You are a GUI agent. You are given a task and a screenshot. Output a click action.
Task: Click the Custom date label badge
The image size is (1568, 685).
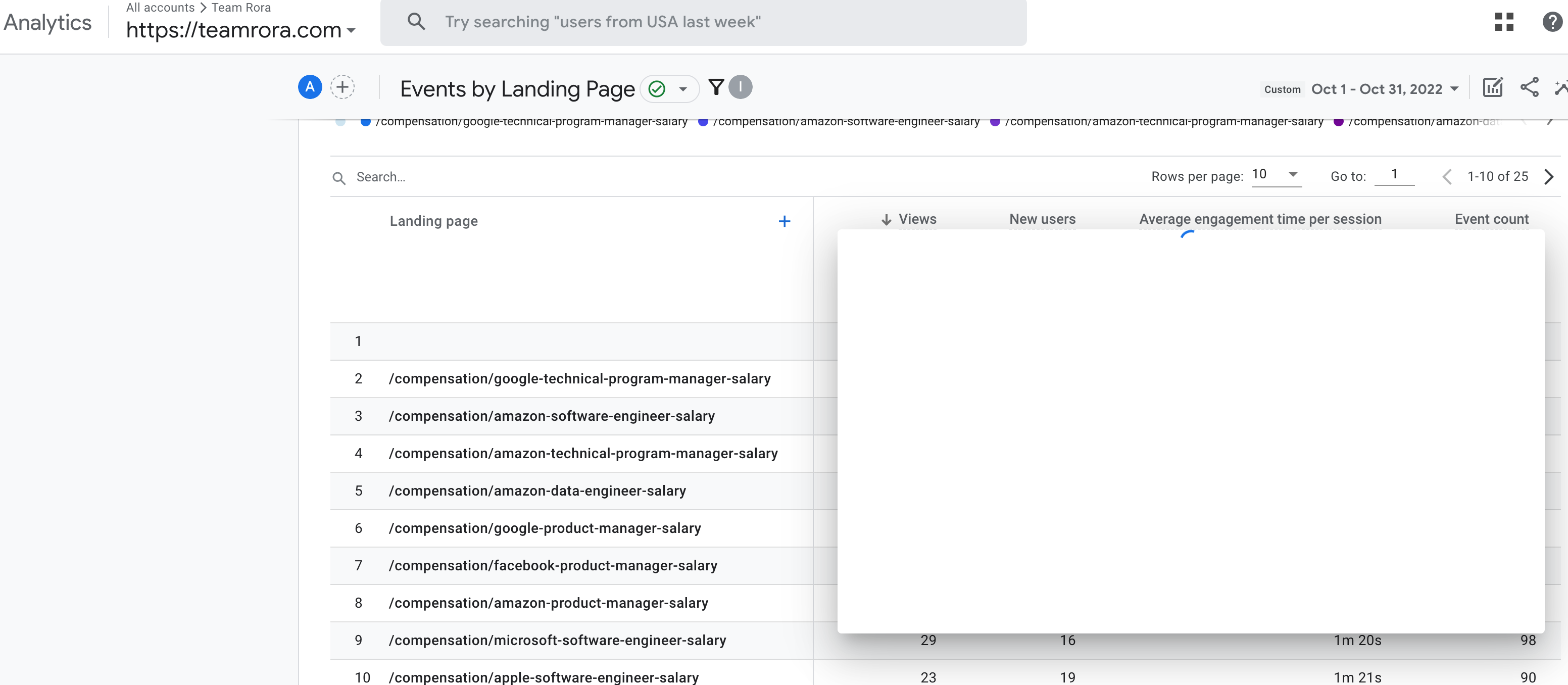coord(1282,89)
